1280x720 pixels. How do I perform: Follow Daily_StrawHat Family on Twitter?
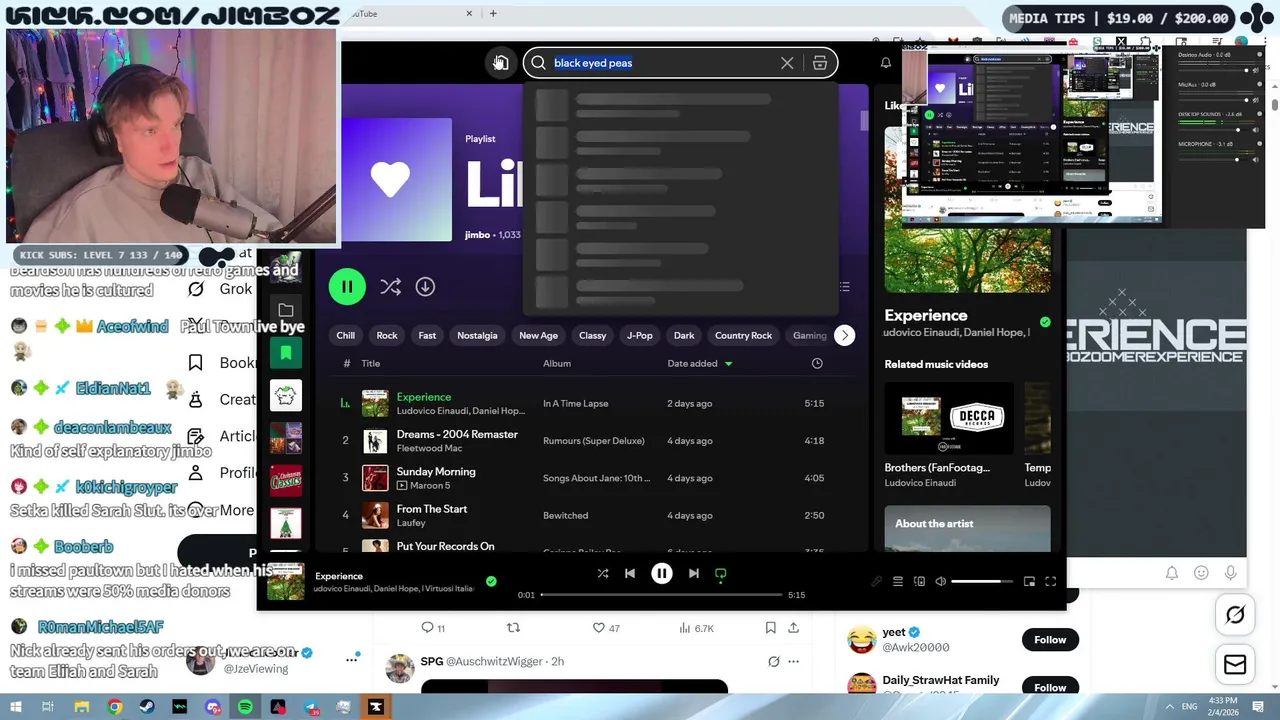1050,687
